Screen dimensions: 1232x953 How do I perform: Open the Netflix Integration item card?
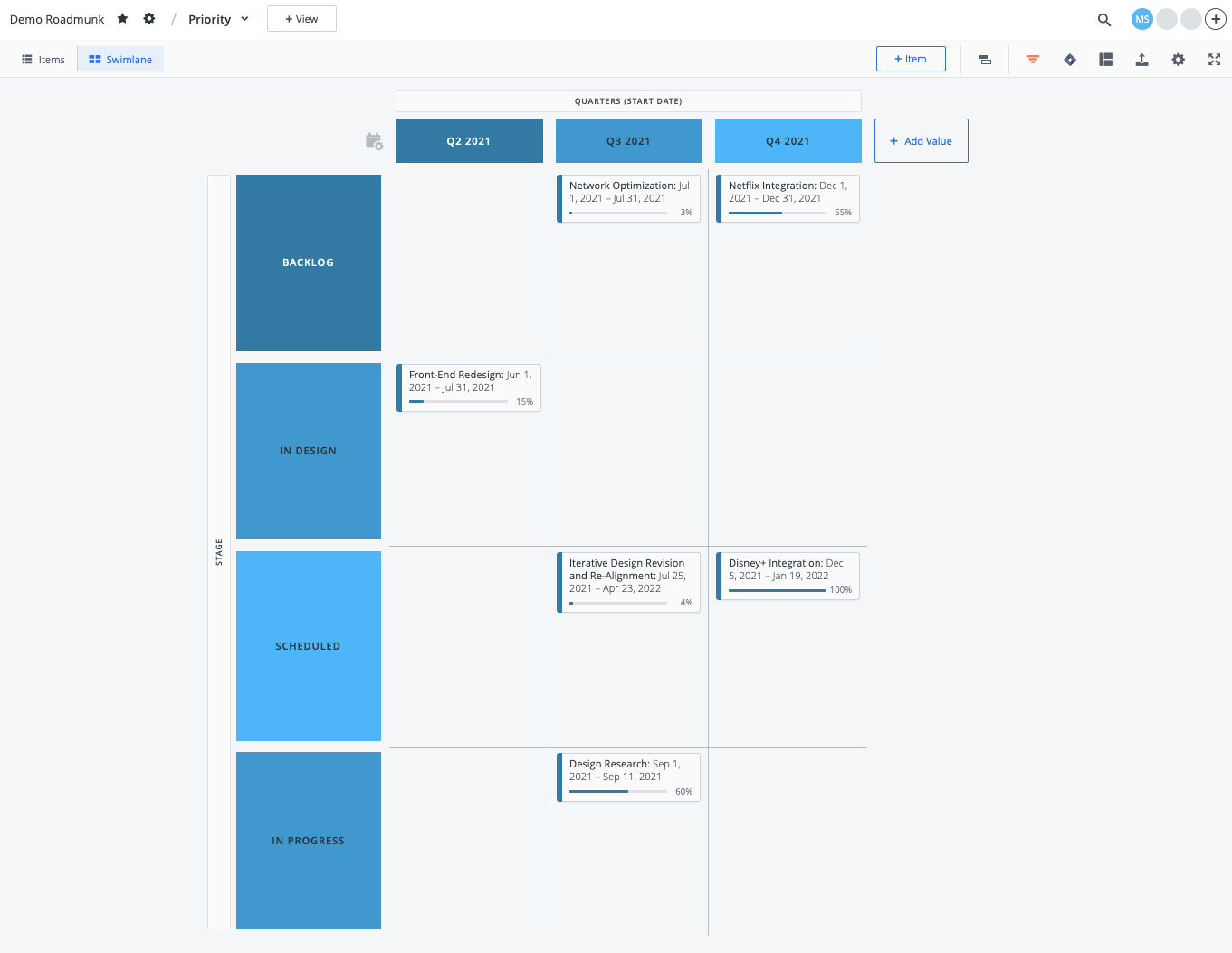coord(788,198)
